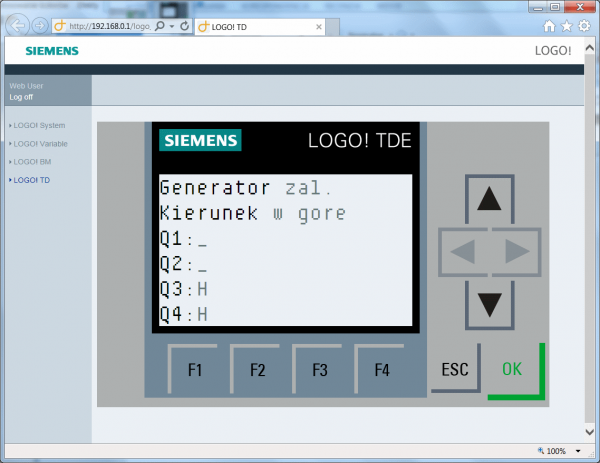Click the right arrow key on TDE
600x463 pixels.
517,252
